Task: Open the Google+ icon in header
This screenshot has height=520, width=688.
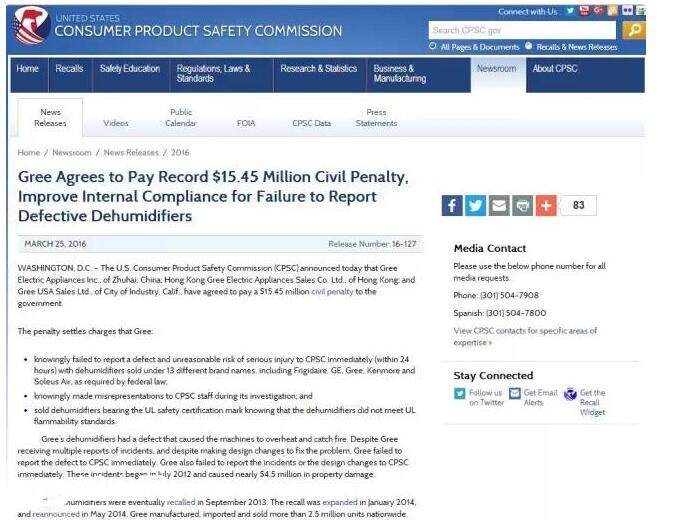Action: coord(598,11)
